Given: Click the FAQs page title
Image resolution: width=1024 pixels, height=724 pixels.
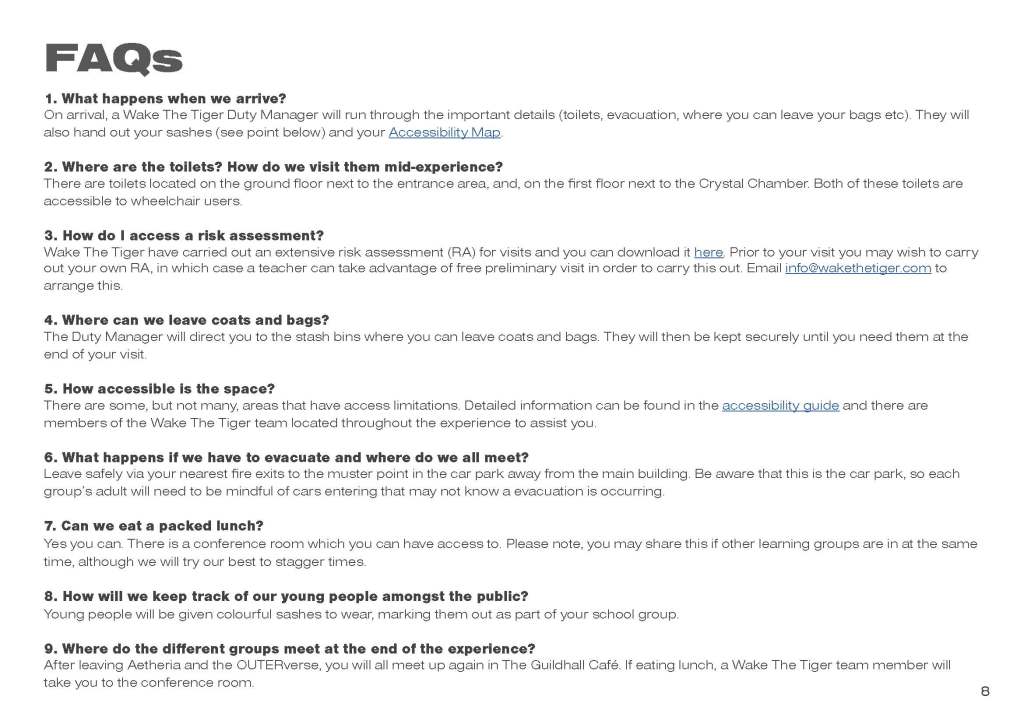Looking at the screenshot, I should pyautogui.click(x=114, y=59).
